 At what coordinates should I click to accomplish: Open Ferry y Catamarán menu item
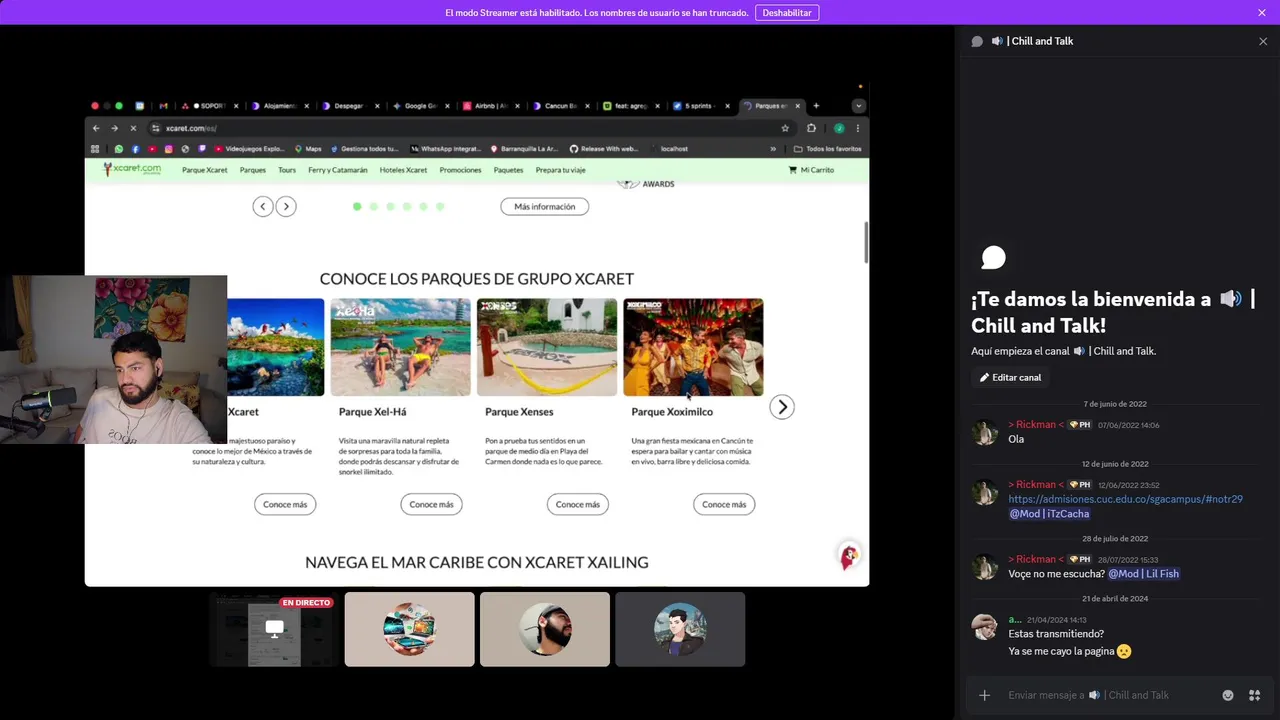(338, 170)
